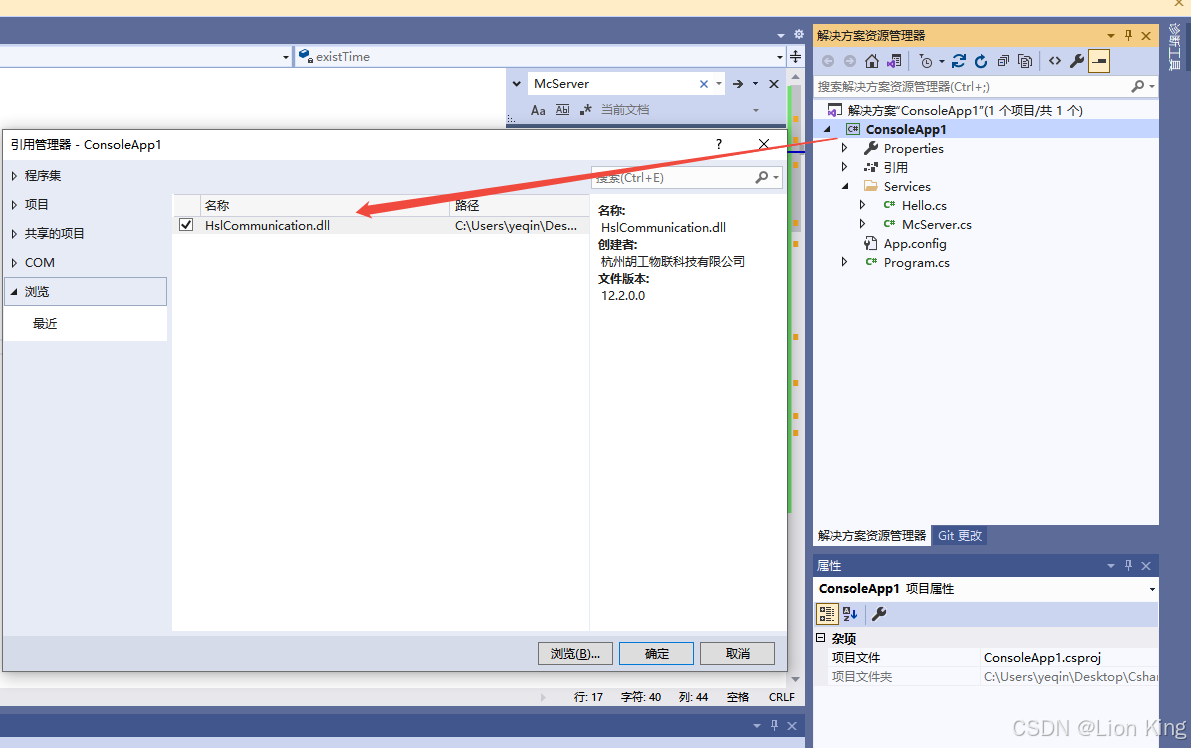
Task: Select 引用 node in Solution Explorer
Action: coord(896,167)
